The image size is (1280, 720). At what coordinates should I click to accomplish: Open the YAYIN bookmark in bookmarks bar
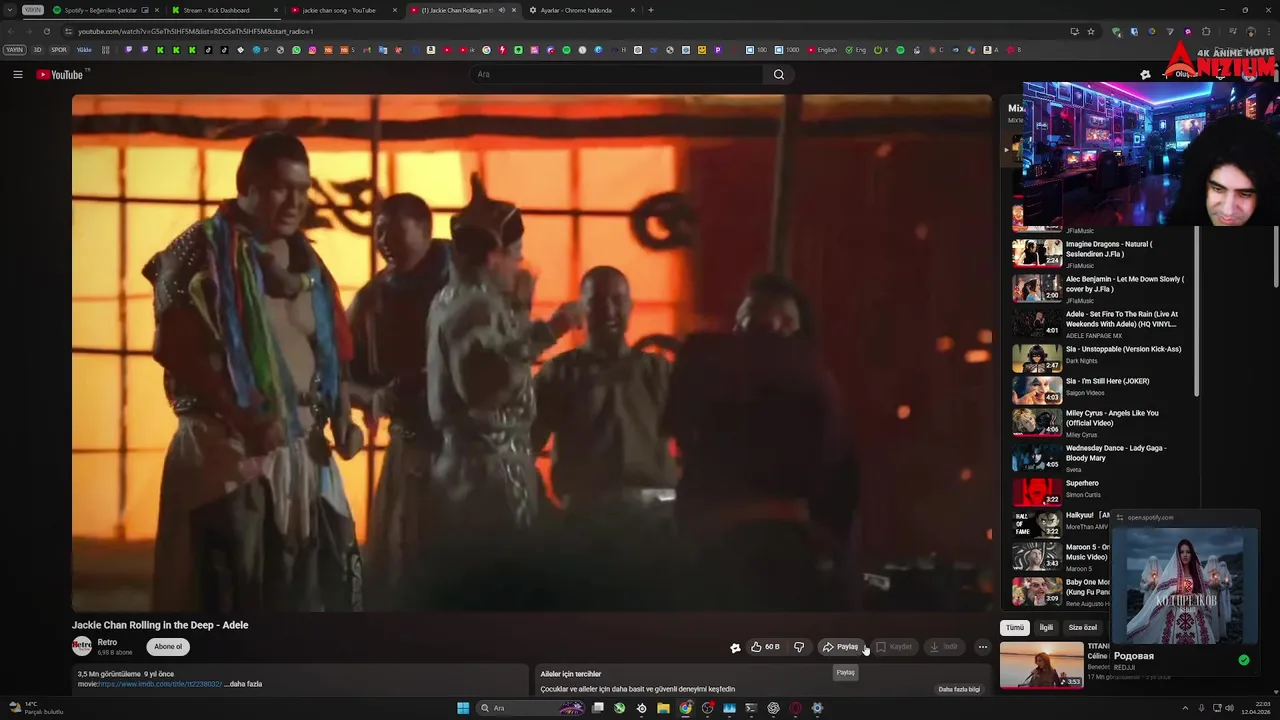pos(14,50)
